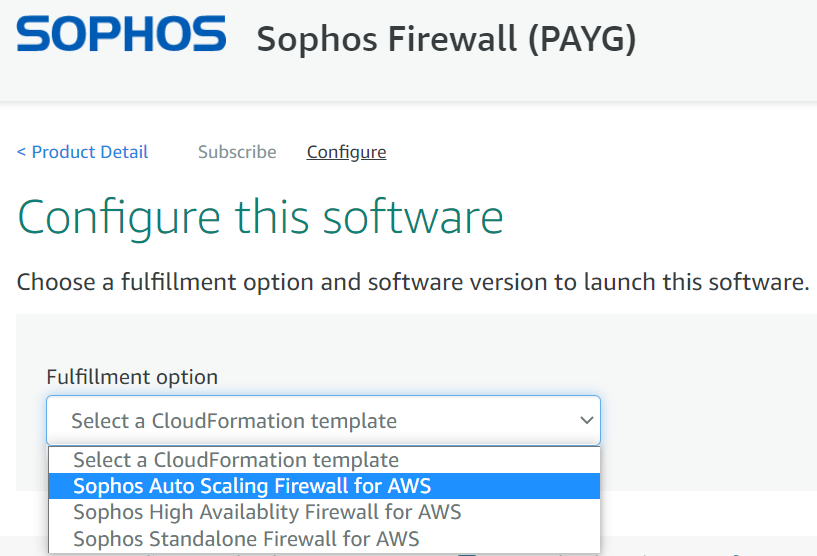Select the placeholder option in the open list
Viewport: 817px width, 556px height.
[236, 460]
